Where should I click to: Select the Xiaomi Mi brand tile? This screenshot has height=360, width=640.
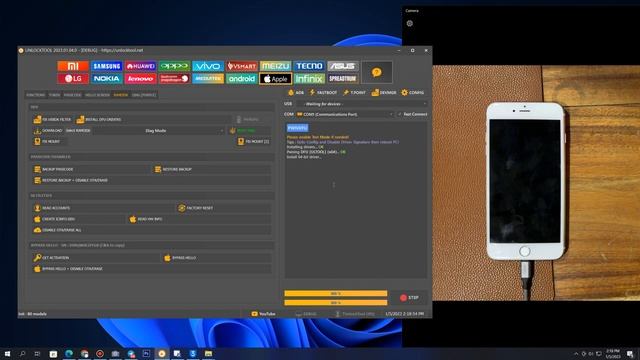click(73, 66)
